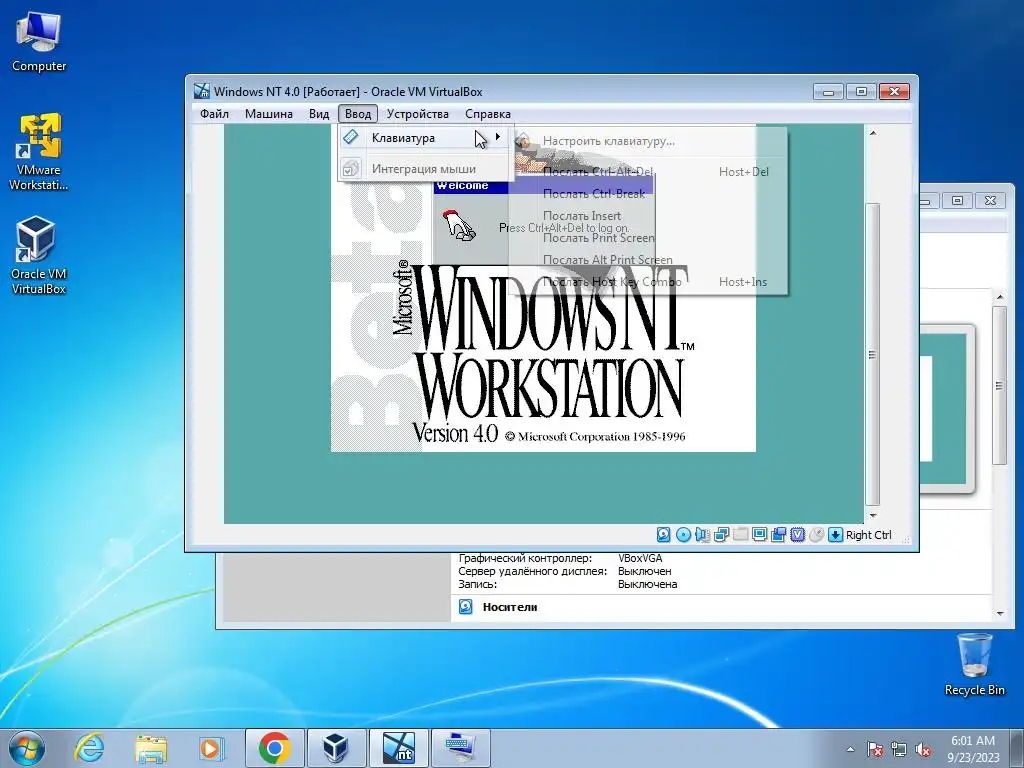Open the Oracle VM VirtualBox desktop shortcut
Image resolution: width=1024 pixels, height=768 pixels.
coord(39,255)
